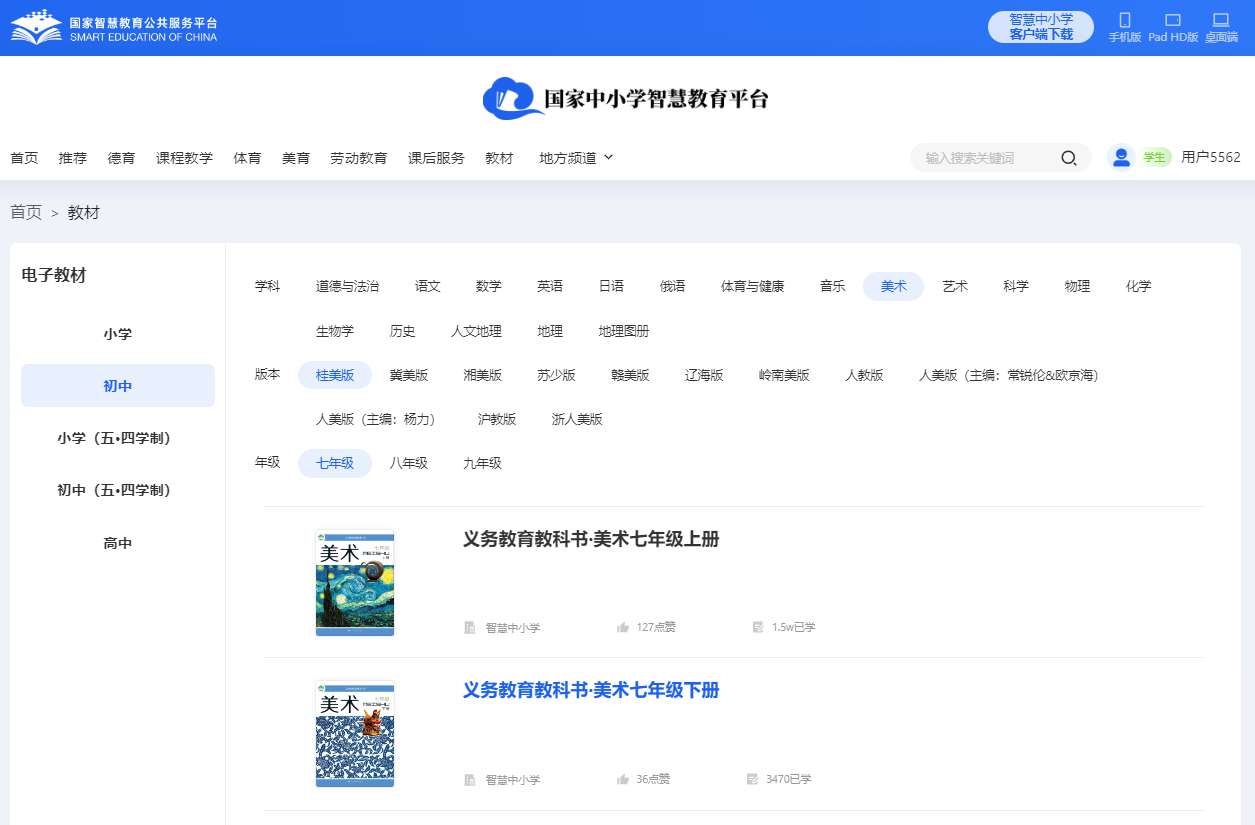Select the 冀美版 edition
Image resolution: width=1255 pixels, height=825 pixels.
409,375
